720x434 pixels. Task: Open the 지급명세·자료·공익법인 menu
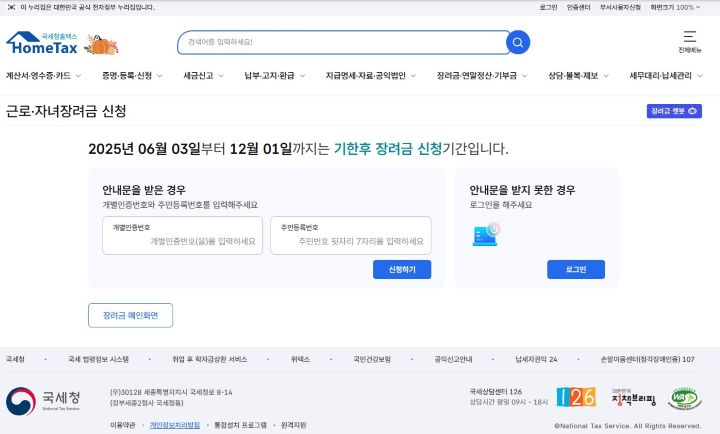pos(371,76)
